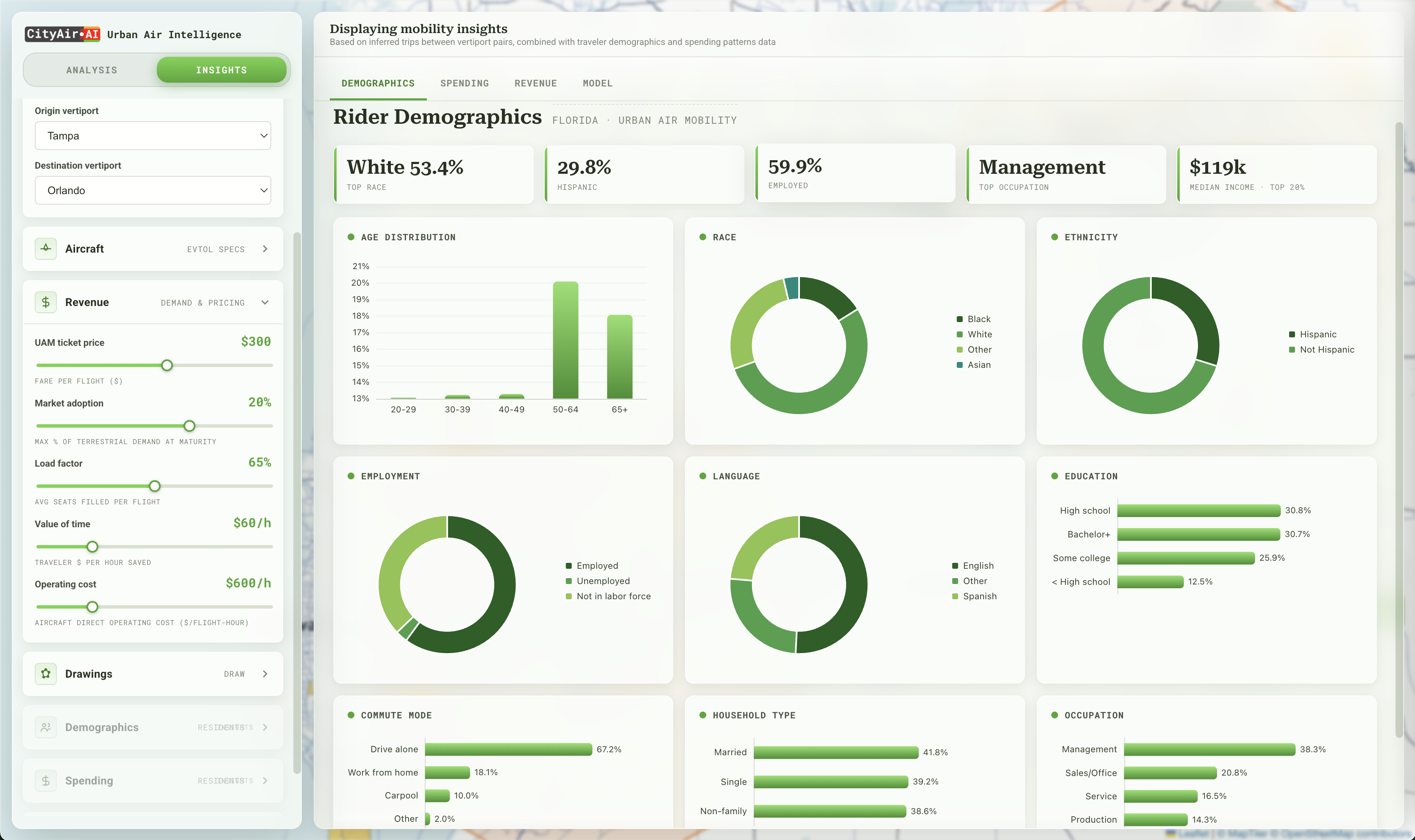1415x840 pixels.
Task: Switch to Analysis mode
Action: (92, 70)
